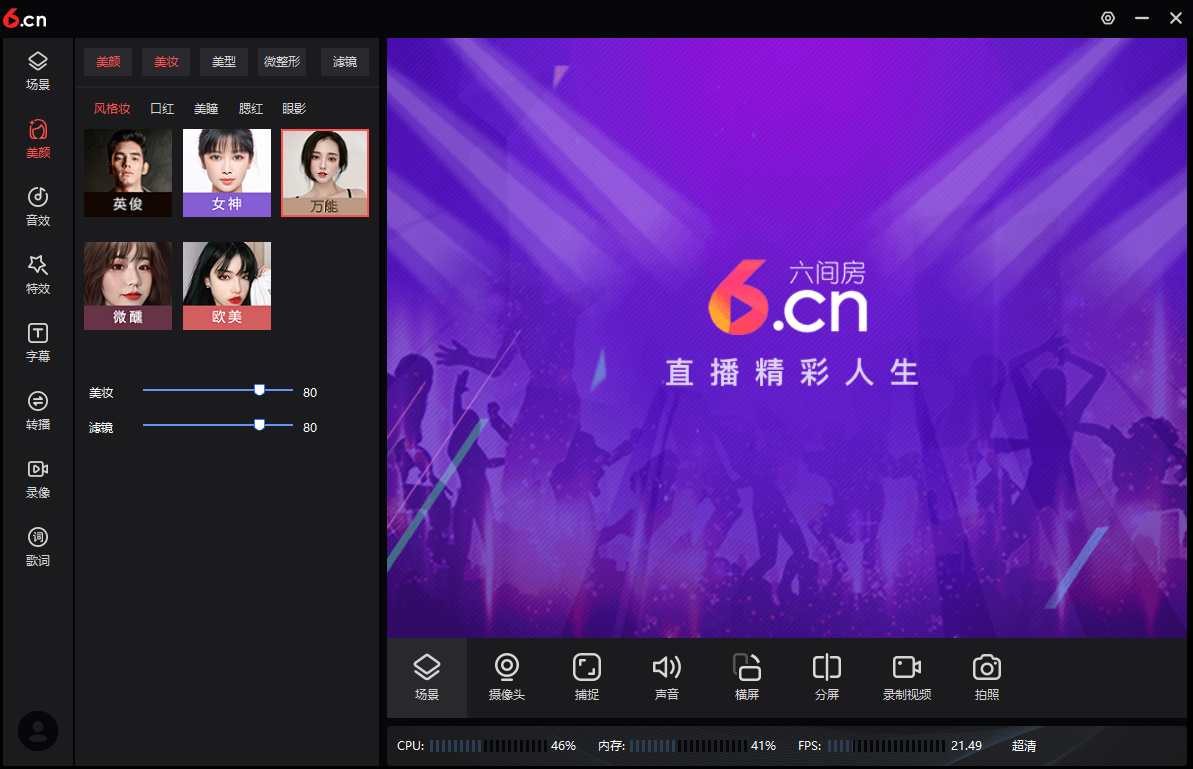Screen dimensions: 1193x769
Task: Open the 声音 sound toolbar icon
Action: 667,677
